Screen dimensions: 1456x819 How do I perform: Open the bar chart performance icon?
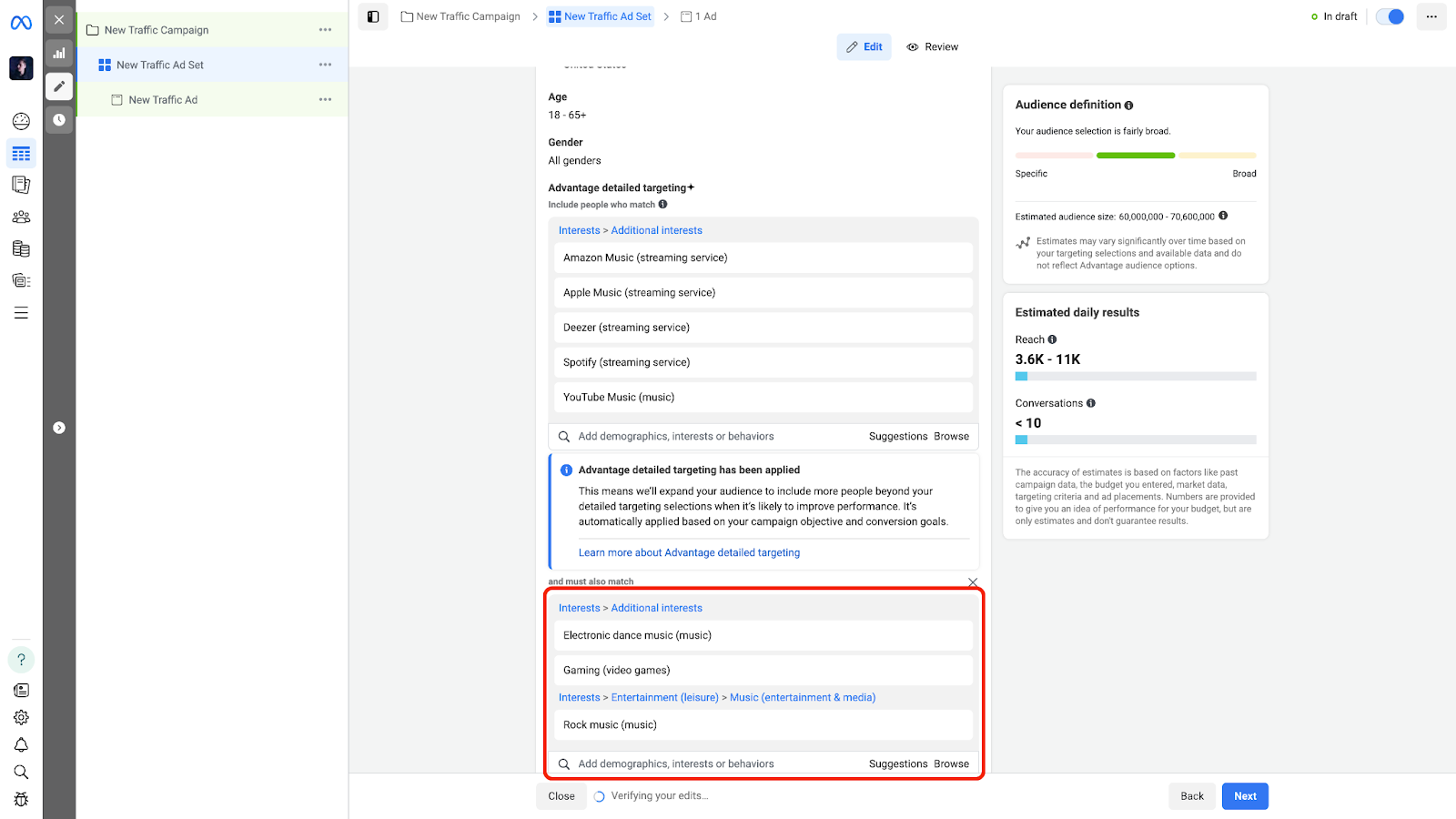coord(59,53)
